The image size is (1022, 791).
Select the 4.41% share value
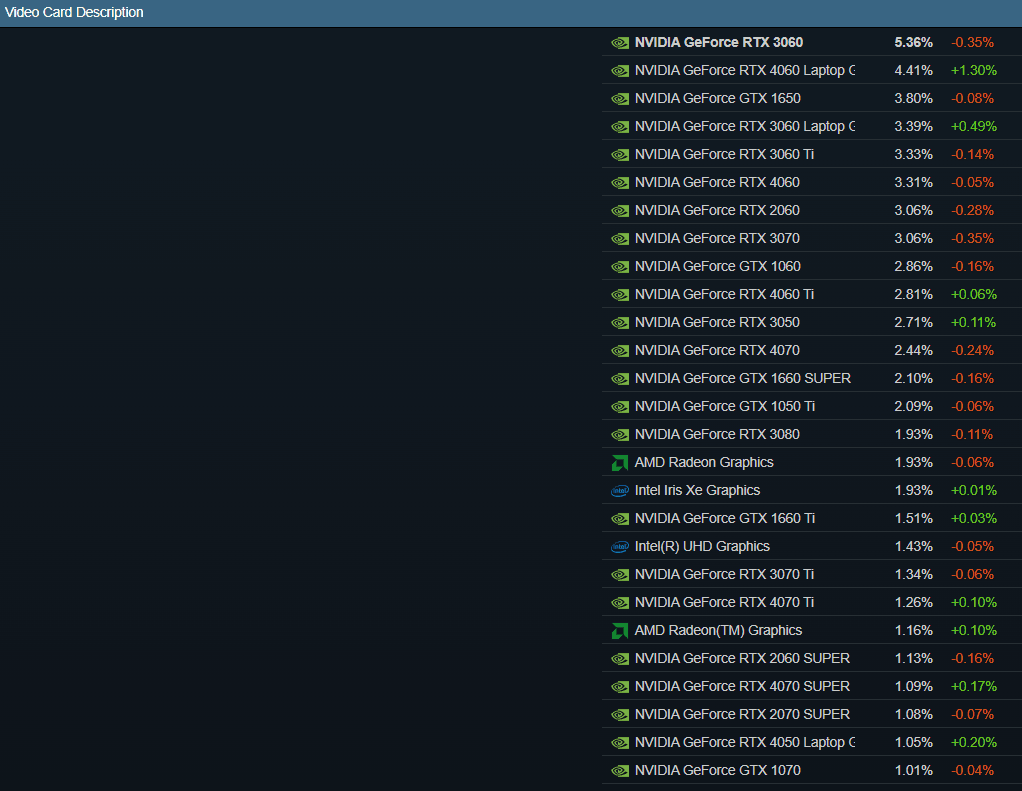[913, 70]
